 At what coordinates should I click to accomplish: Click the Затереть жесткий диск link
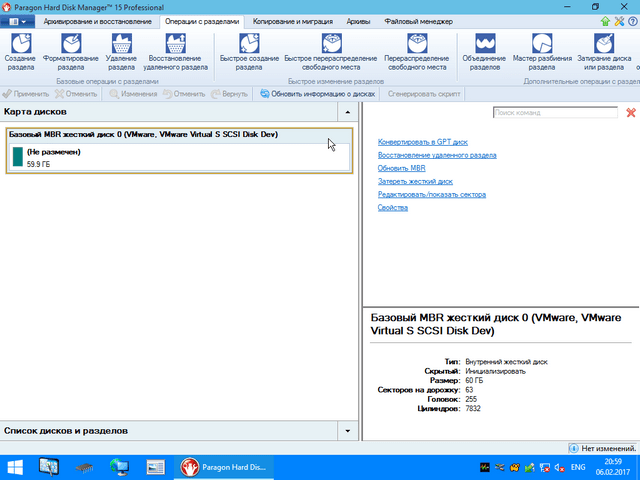415,182
